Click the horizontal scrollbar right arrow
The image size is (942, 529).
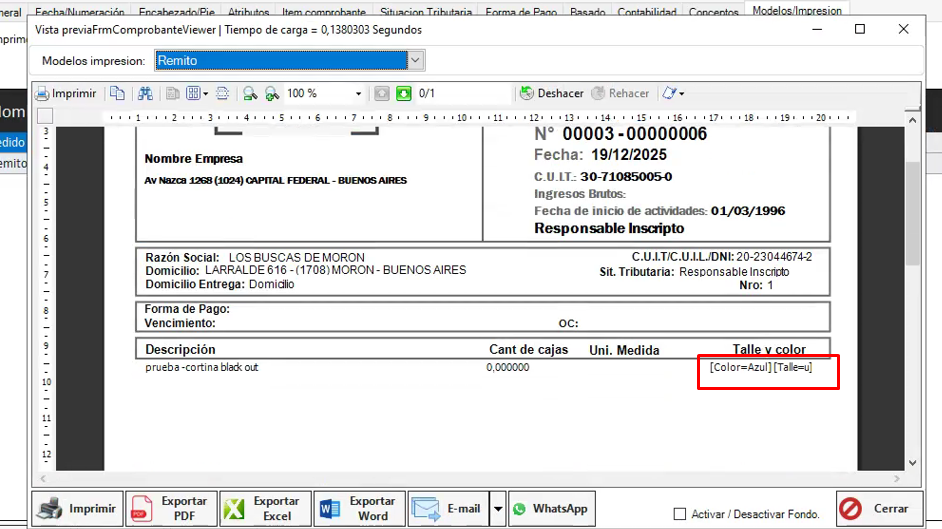(x=897, y=479)
